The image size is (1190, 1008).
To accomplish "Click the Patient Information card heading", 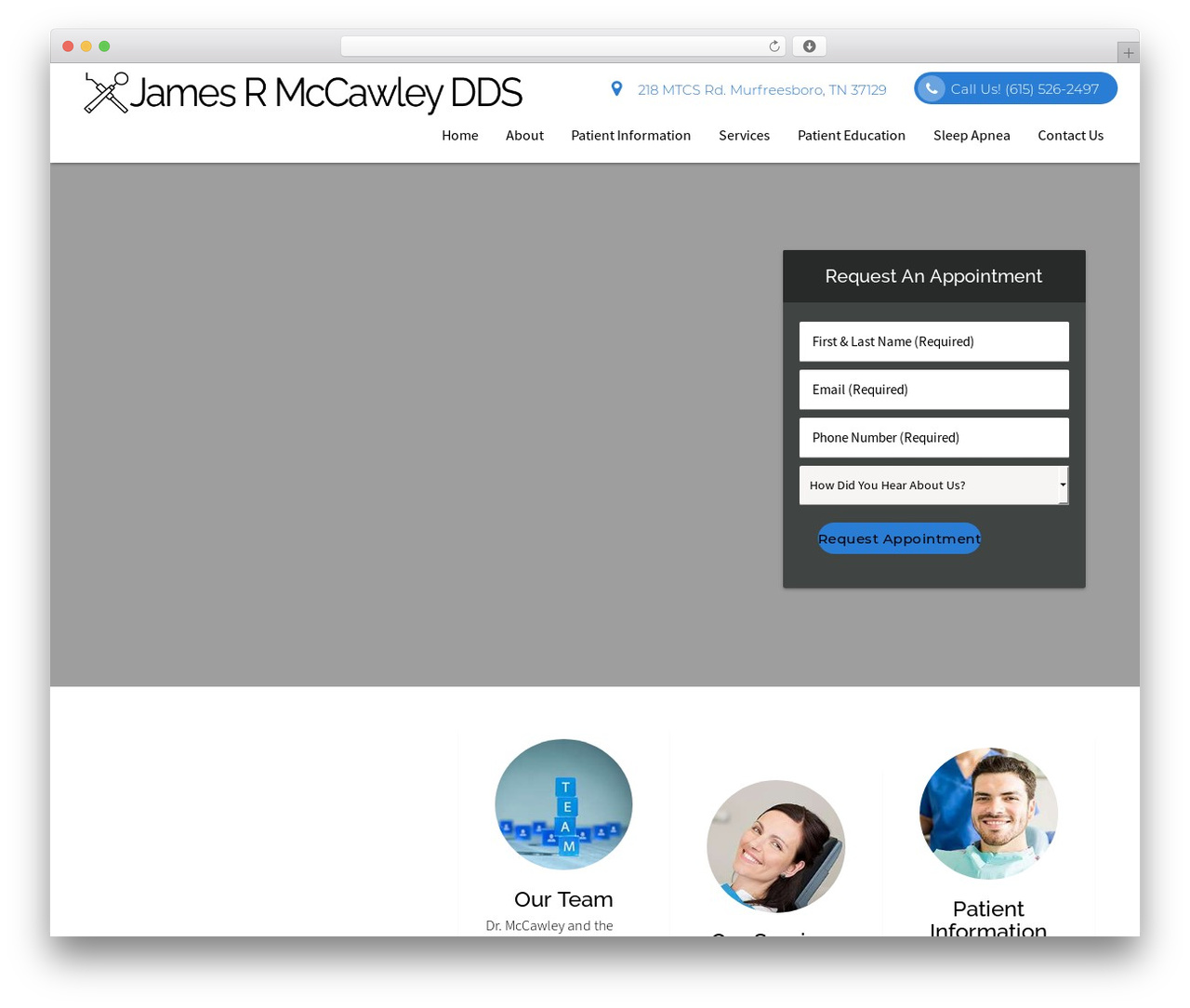I will click(x=988, y=919).
